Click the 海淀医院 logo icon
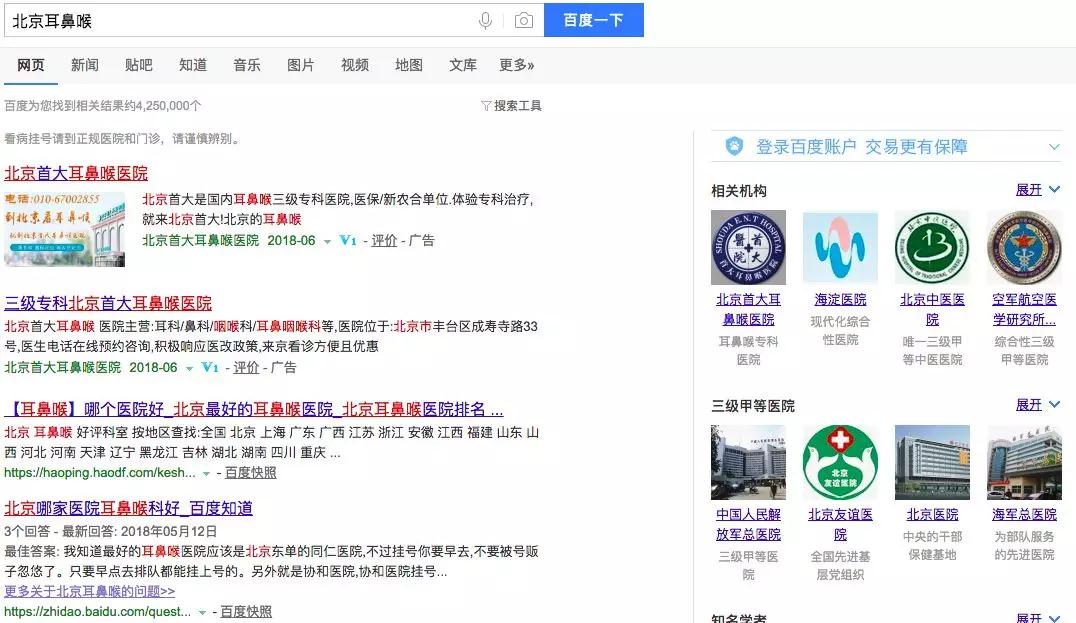1076x623 pixels. tap(841, 248)
